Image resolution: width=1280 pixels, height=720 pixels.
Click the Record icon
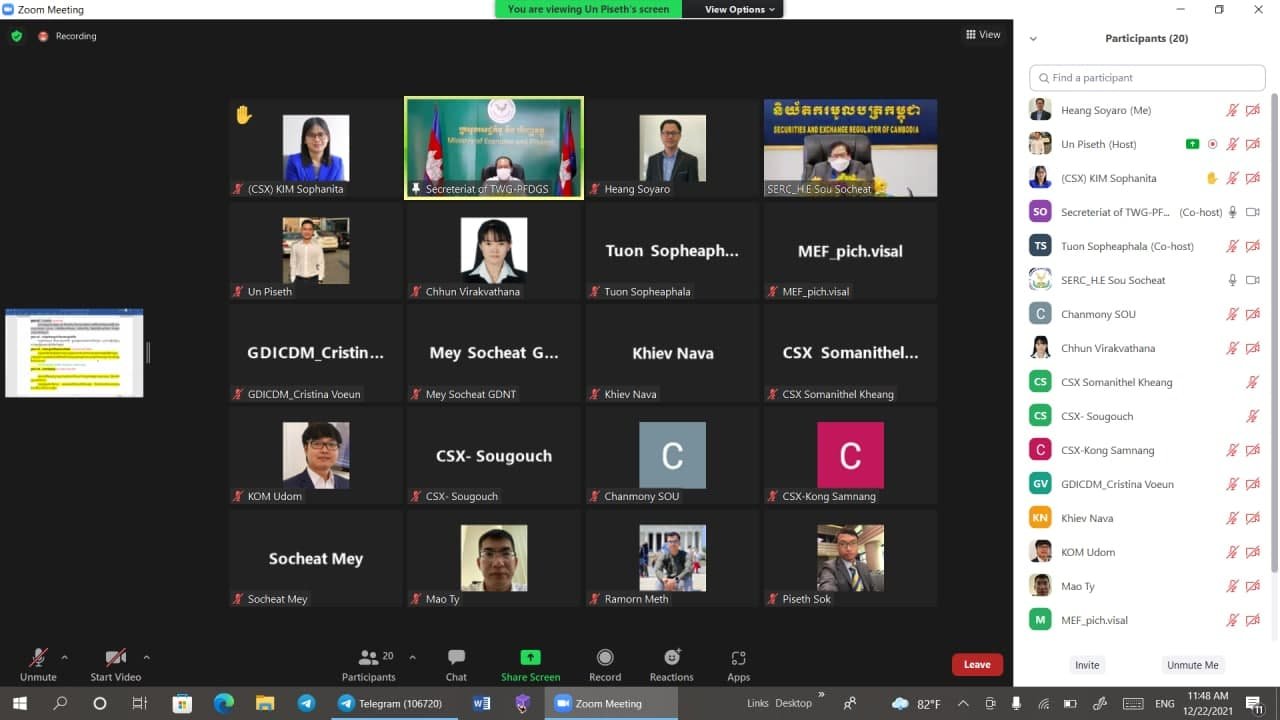604,658
